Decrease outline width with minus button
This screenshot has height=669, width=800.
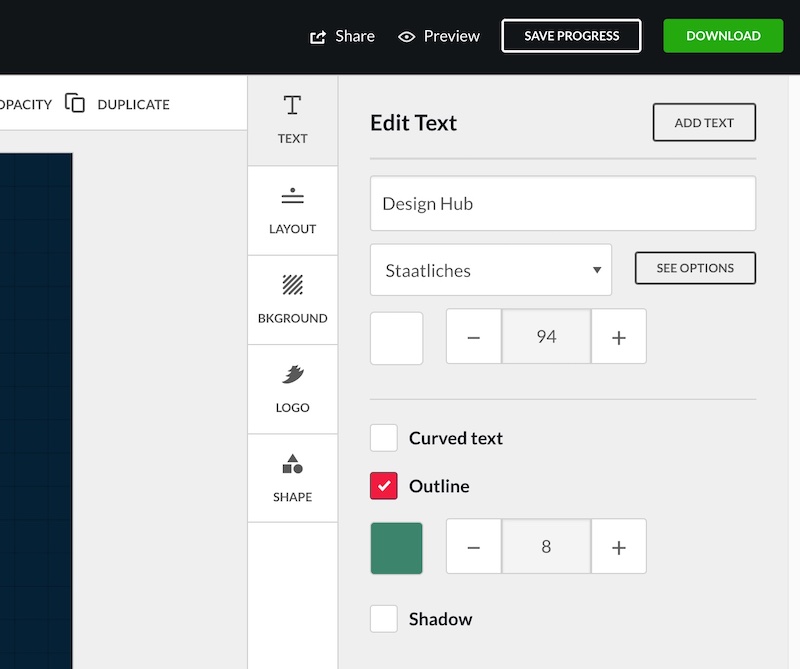pyautogui.click(x=474, y=547)
